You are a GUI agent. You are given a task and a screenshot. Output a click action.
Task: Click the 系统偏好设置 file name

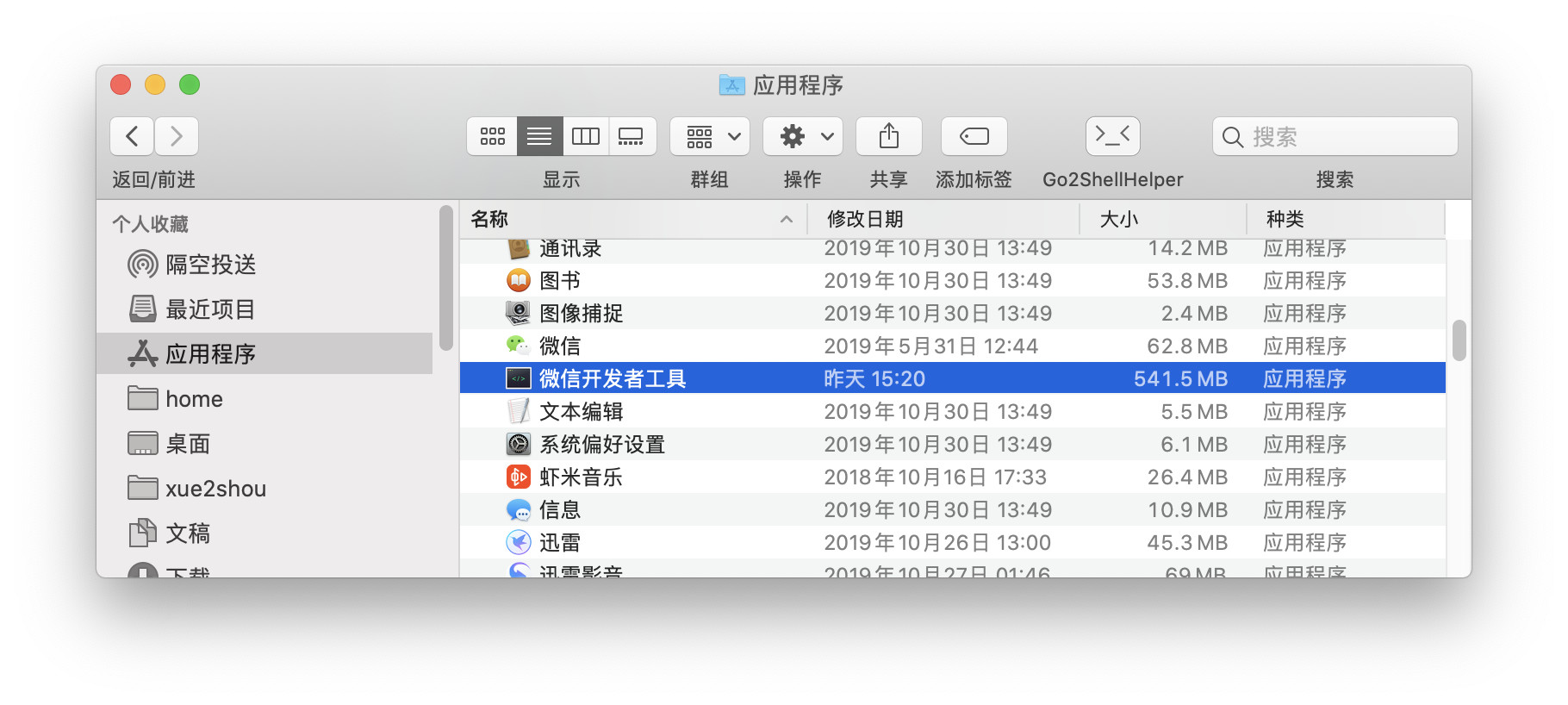tap(602, 444)
